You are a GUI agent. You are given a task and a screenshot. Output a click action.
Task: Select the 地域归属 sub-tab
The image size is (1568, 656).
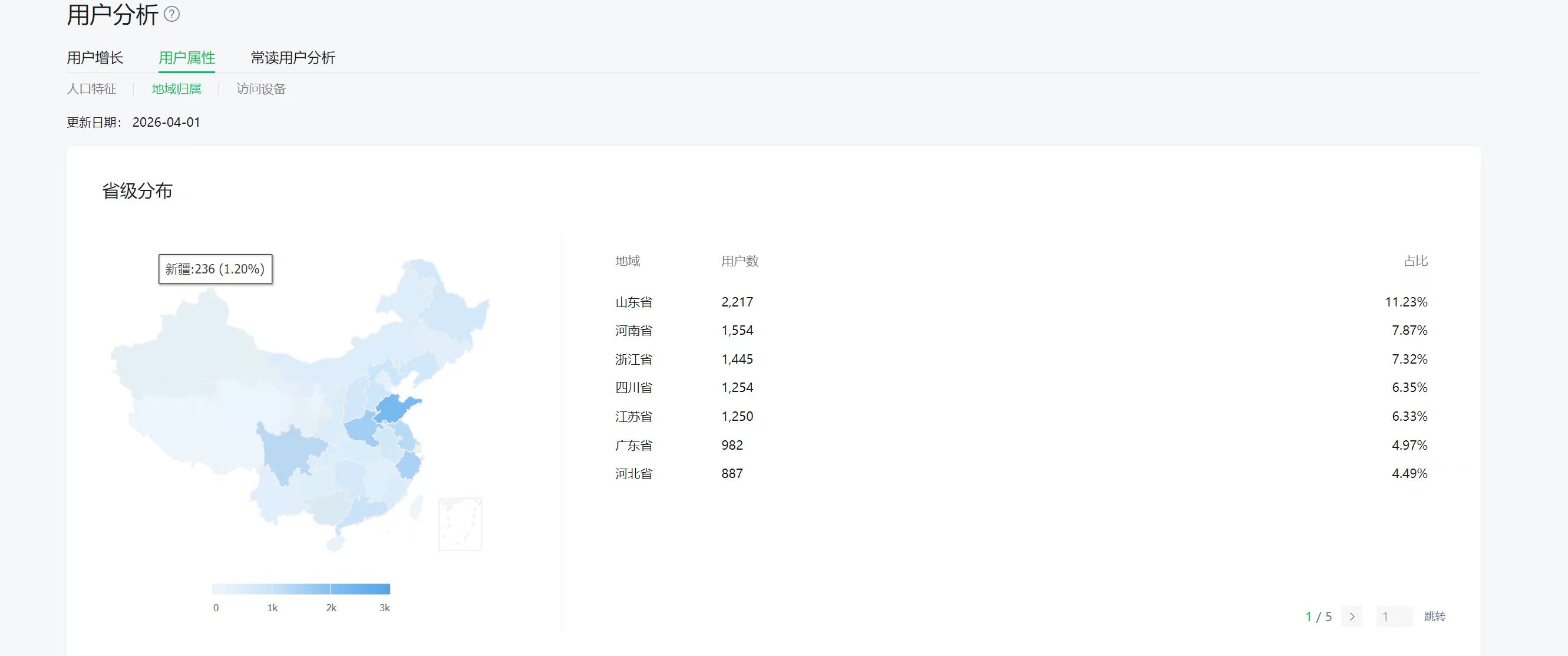177,89
